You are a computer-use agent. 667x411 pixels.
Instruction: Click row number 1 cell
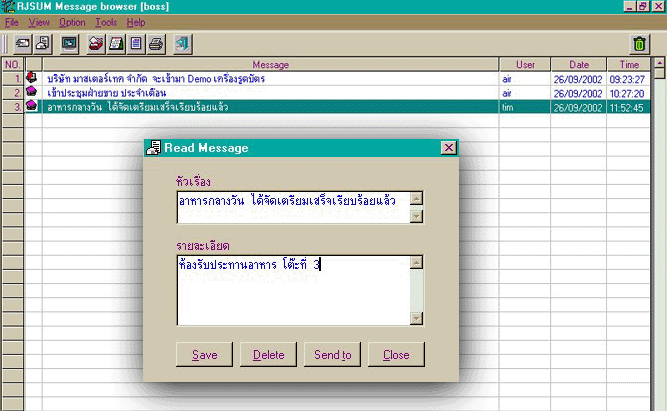(x=13, y=79)
